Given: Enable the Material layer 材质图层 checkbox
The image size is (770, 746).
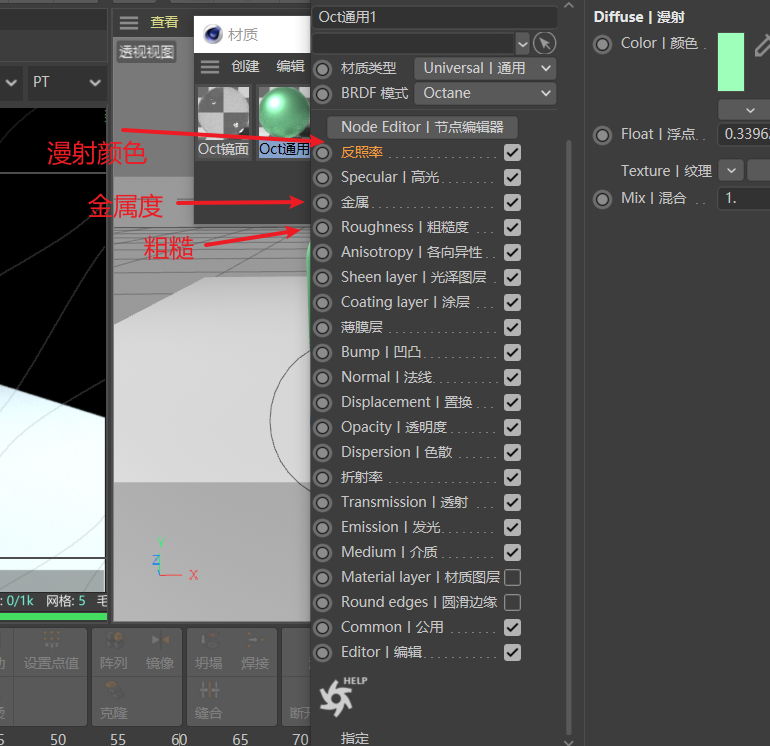Looking at the screenshot, I should click(x=512, y=578).
